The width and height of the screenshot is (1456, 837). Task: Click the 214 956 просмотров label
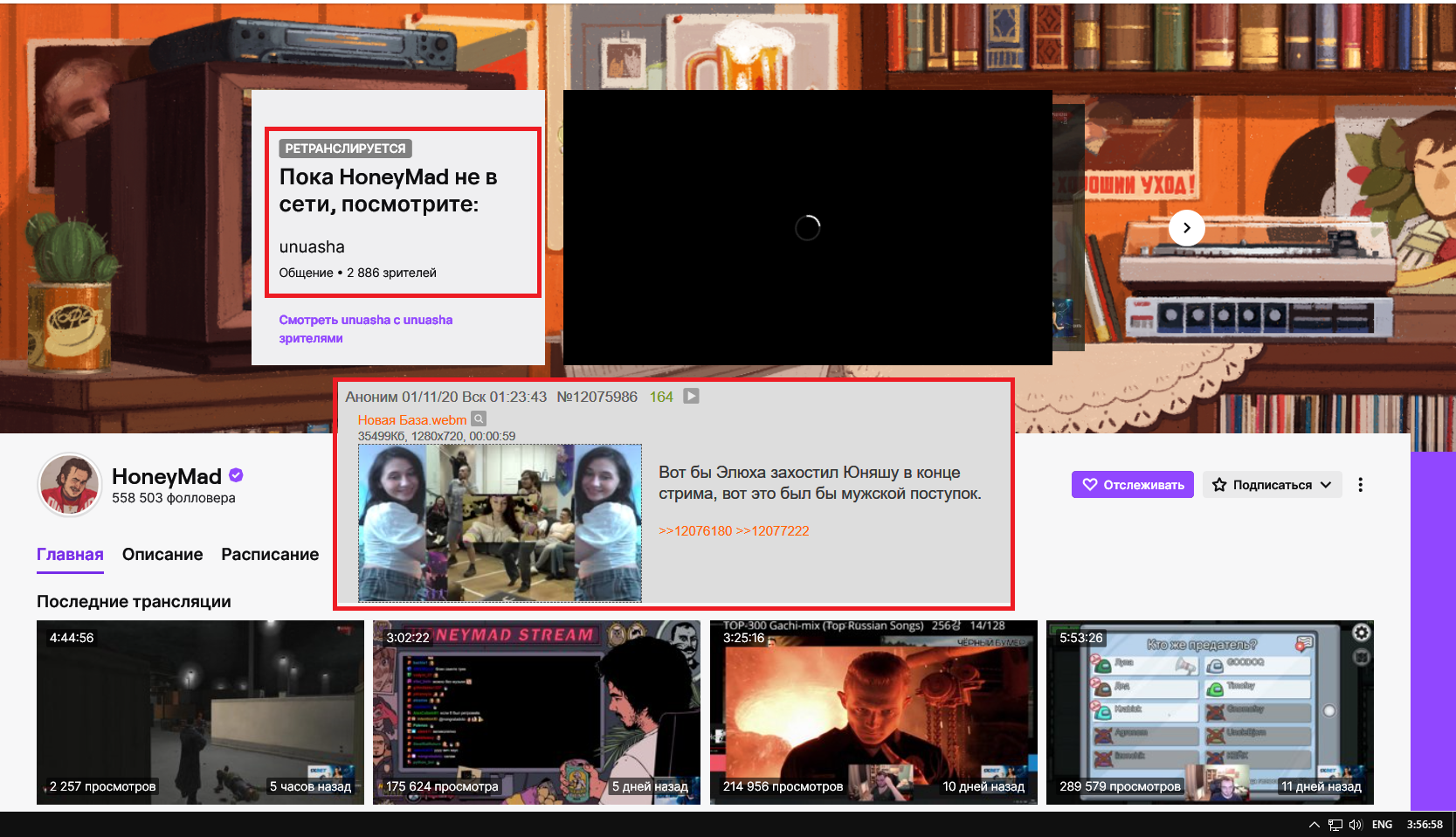click(783, 786)
